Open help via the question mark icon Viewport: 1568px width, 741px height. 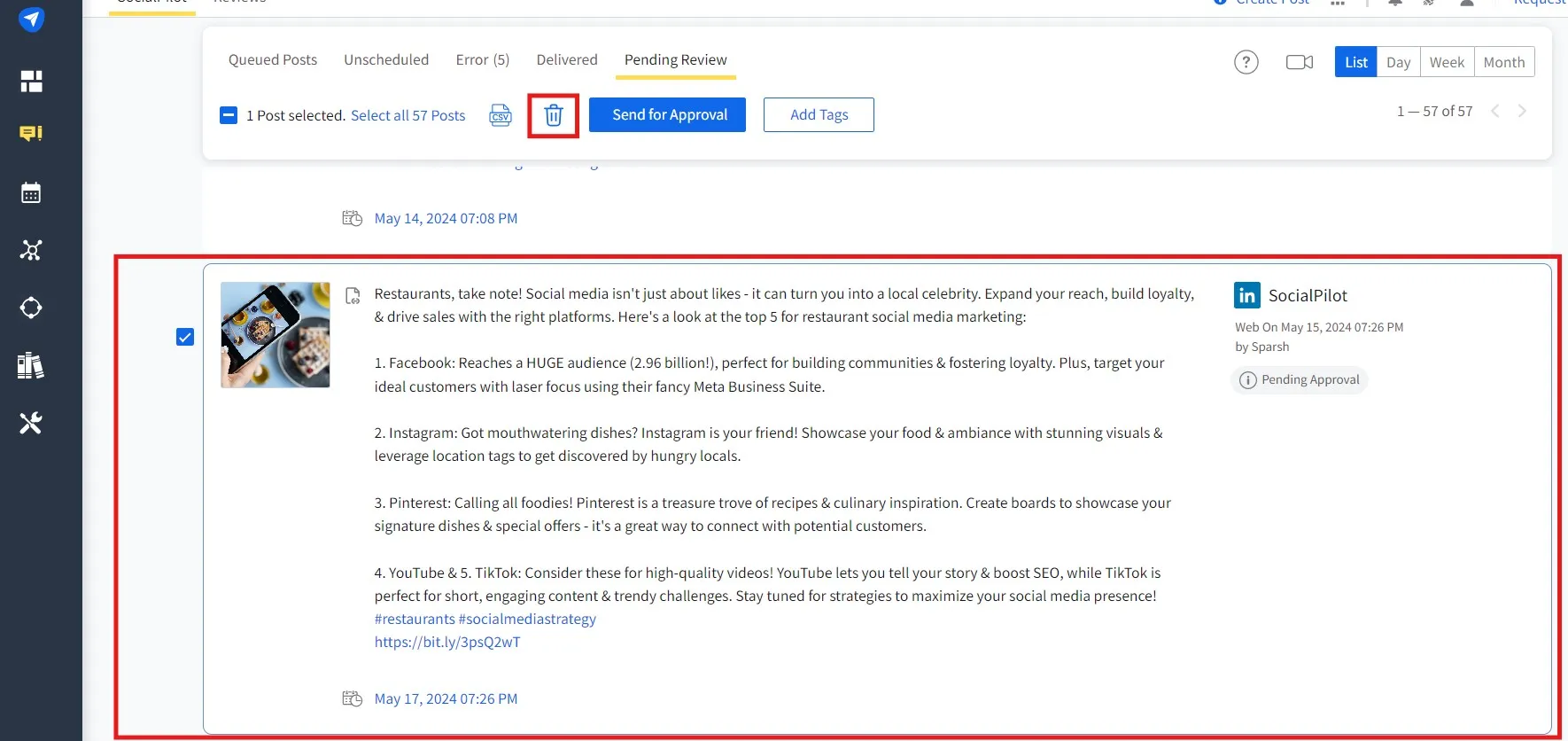(1246, 62)
